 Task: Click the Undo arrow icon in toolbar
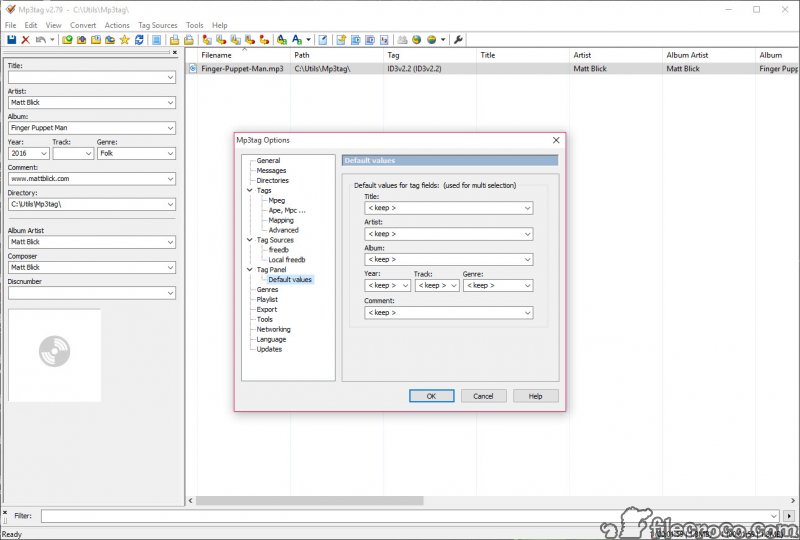41,40
